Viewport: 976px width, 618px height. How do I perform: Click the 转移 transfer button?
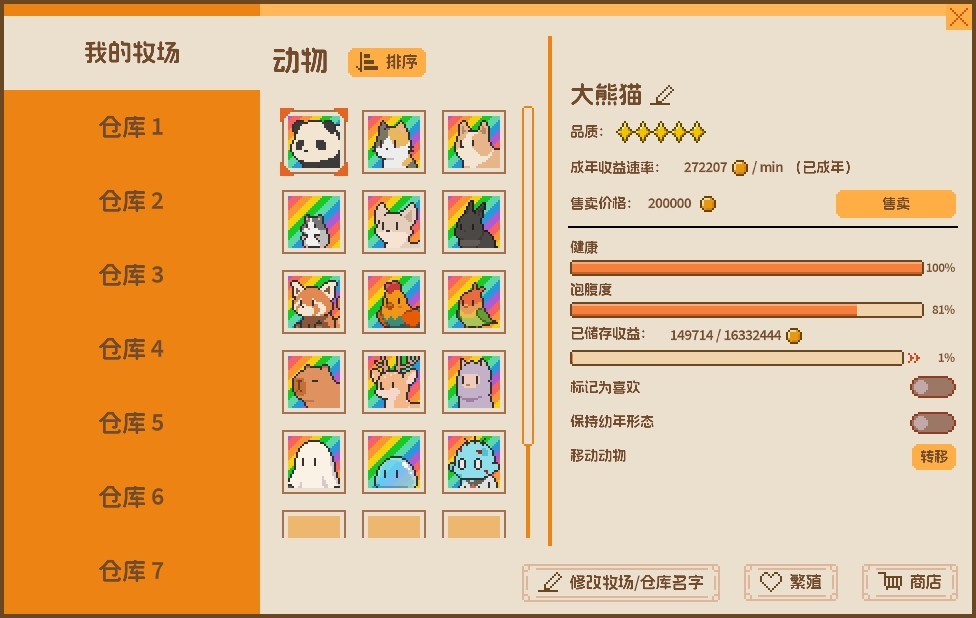[x=934, y=456]
